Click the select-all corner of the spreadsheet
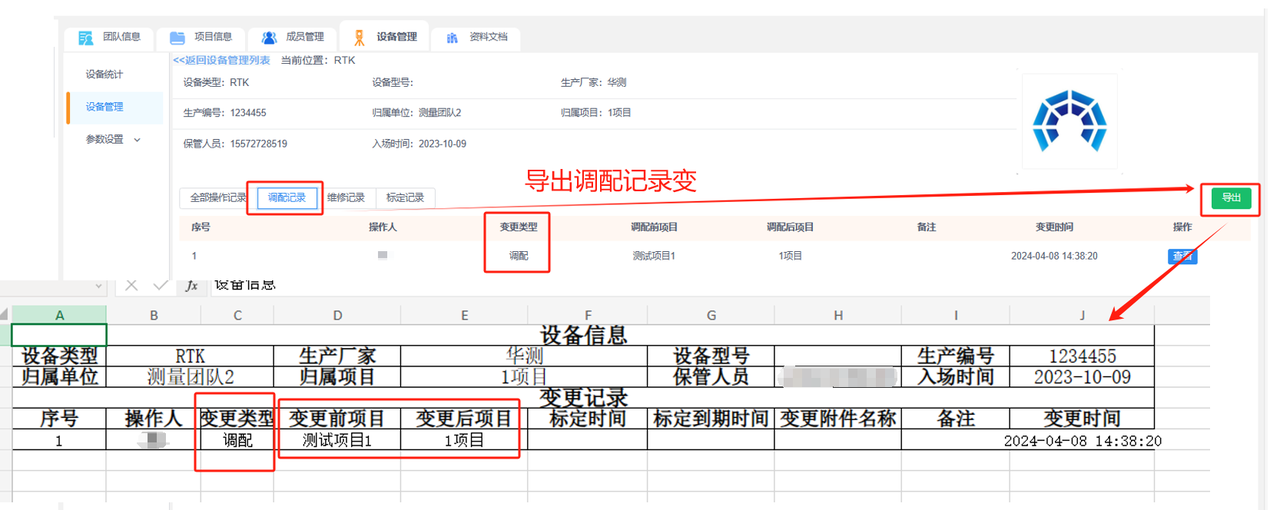Image resolution: width=1280 pixels, height=510 pixels. coord(6,315)
